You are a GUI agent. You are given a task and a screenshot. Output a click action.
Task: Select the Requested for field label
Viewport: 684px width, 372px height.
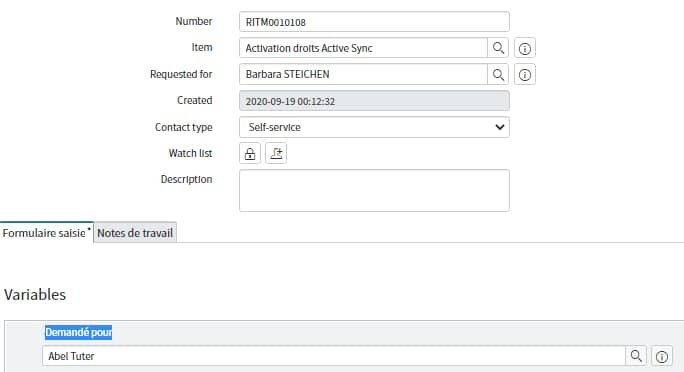(x=181, y=75)
